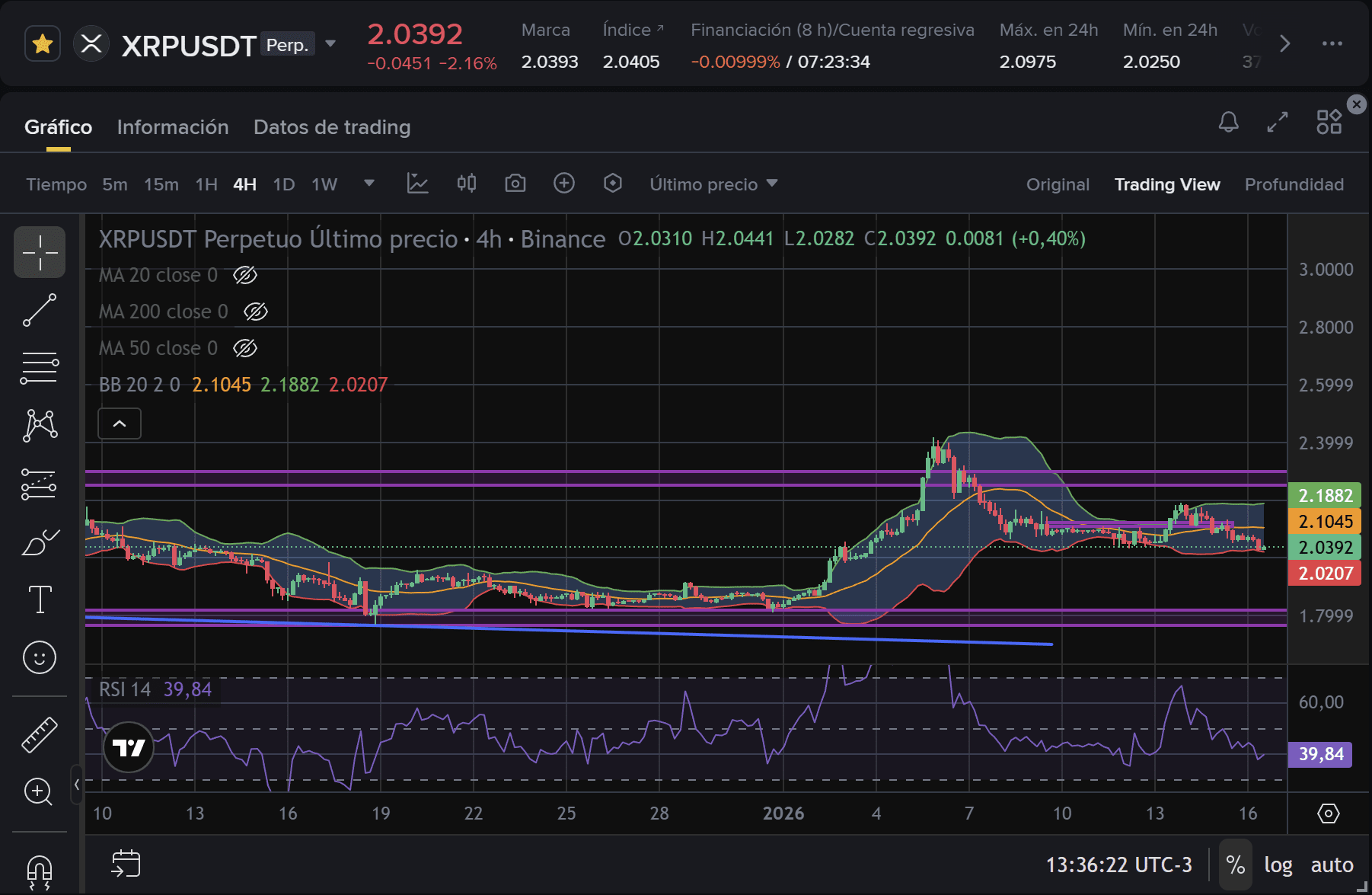
Task: Open the XRPUSDT pair selector dropdown
Action: tap(330, 44)
